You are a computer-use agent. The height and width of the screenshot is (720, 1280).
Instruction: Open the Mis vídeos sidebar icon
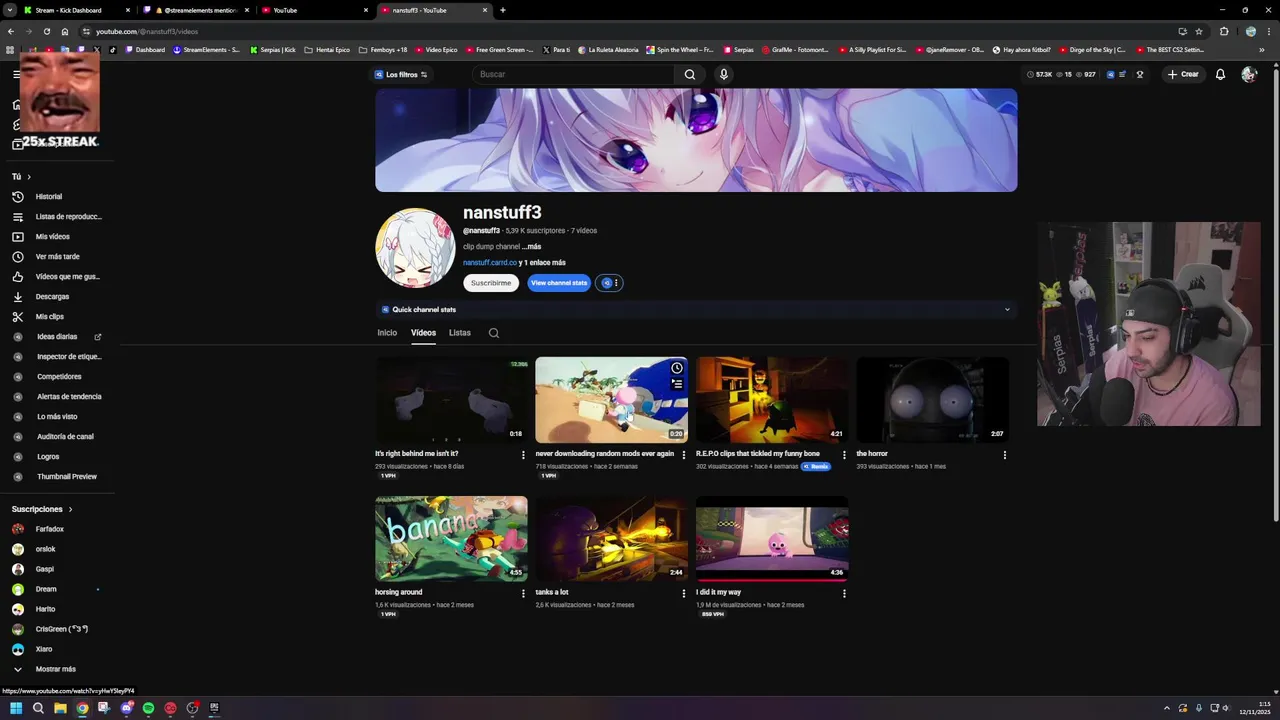pyautogui.click(x=17, y=237)
